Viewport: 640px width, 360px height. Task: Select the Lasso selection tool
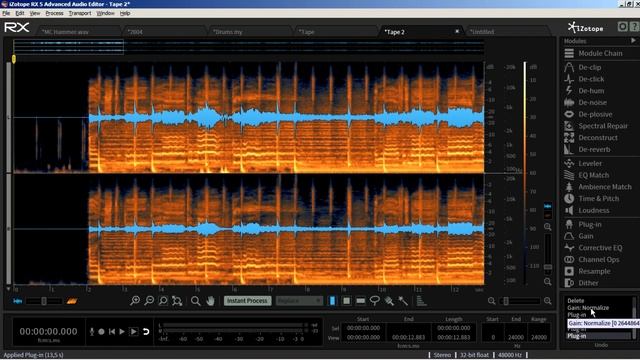pyautogui.click(x=375, y=301)
